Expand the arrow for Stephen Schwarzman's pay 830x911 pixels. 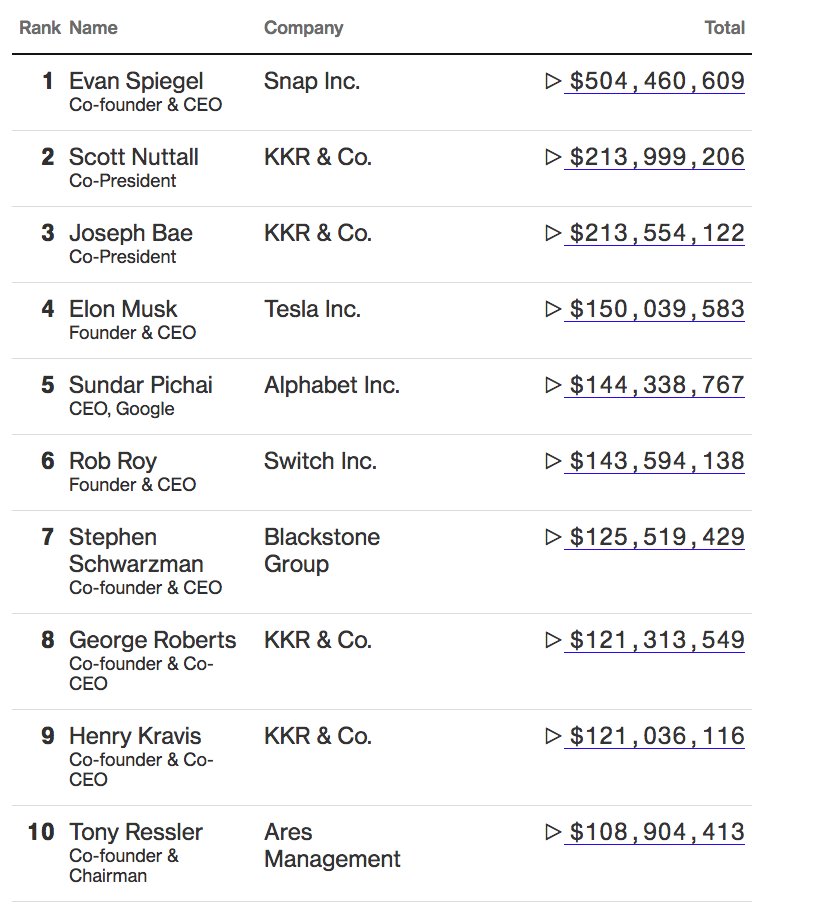point(553,537)
